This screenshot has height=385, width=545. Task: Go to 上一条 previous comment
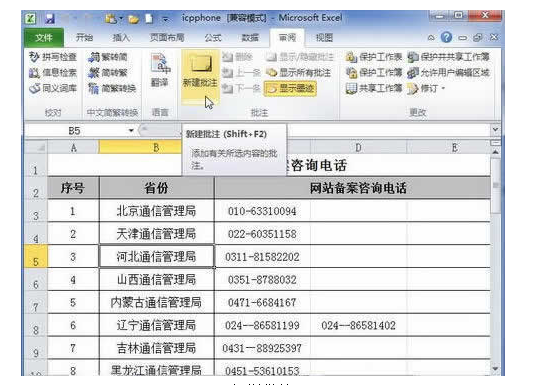[x=242, y=73]
